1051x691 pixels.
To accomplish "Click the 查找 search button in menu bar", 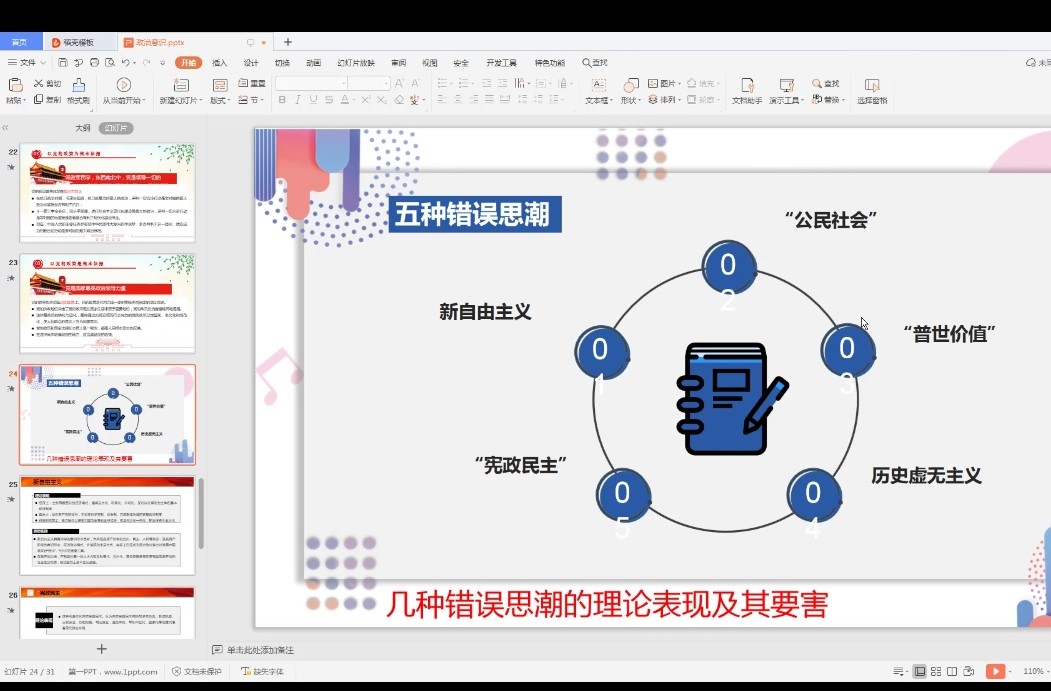I will tap(595, 62).
